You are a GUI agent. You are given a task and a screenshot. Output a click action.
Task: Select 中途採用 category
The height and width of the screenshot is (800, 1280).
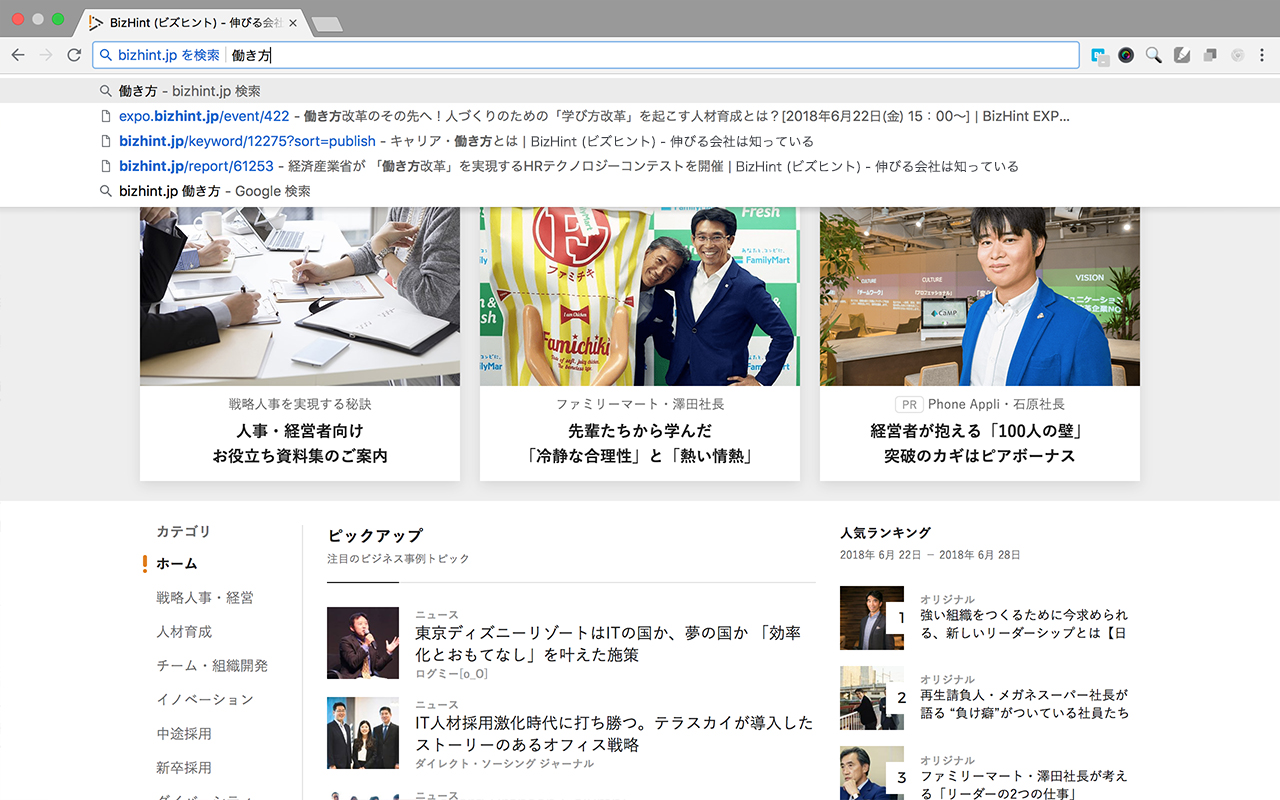point(184,734)
